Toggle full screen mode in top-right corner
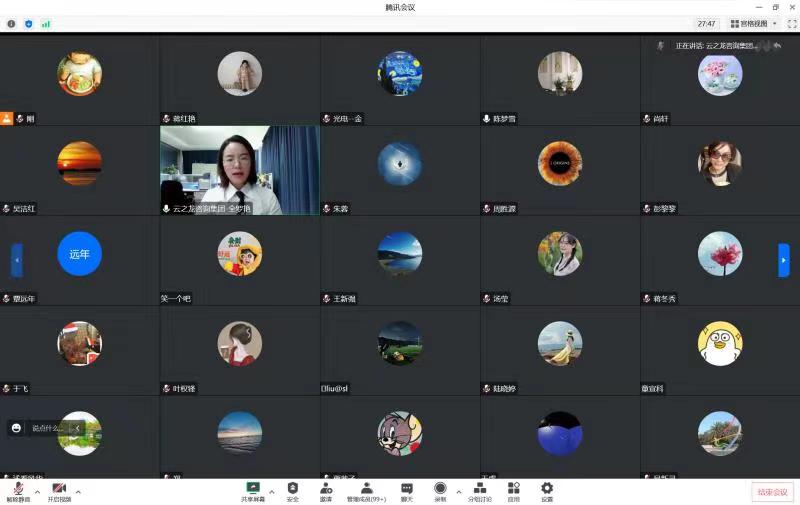Viewport: 800px width, 505px height. click(x=792, y=23)
